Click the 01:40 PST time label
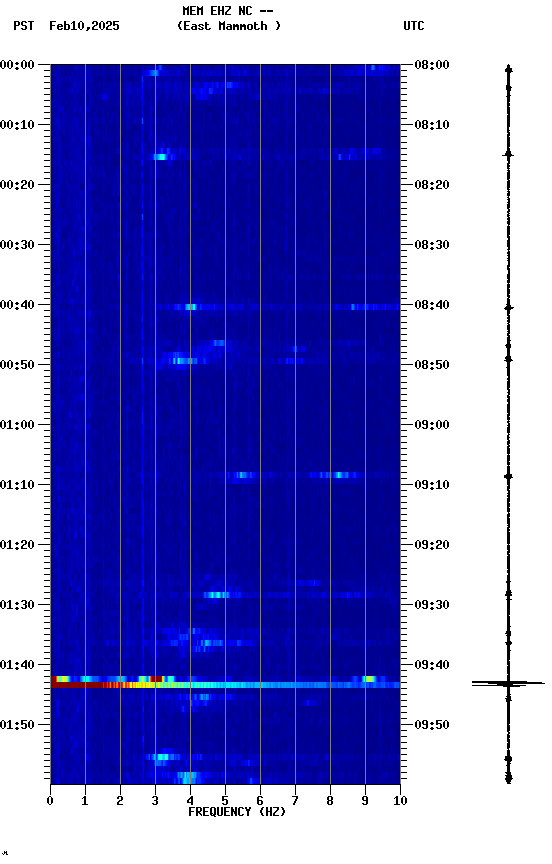 coord(17,665)
